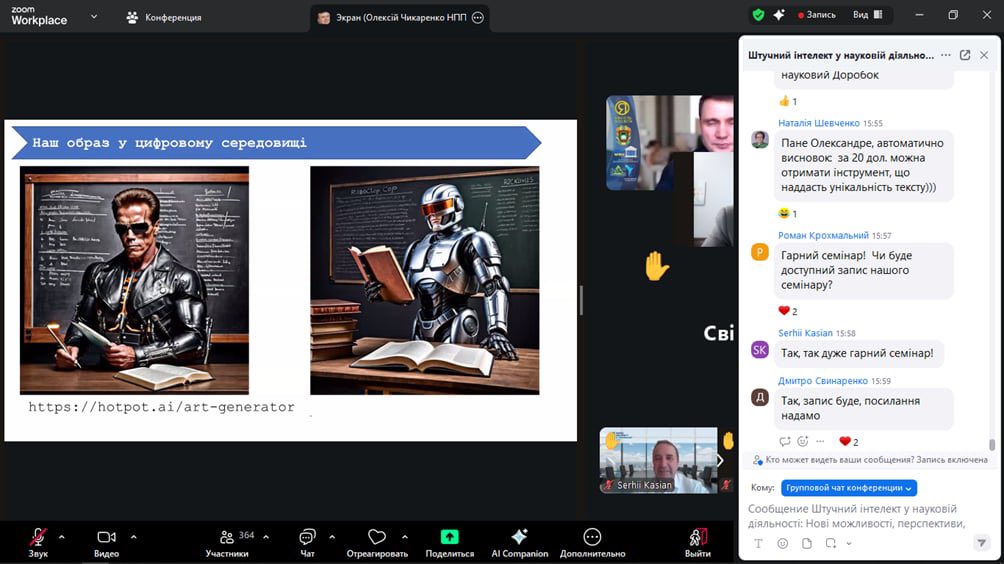The height and width of the screenshot is (564, 1004).
Task: Click the Отреагировать heart icon
Action: point(377,539)
